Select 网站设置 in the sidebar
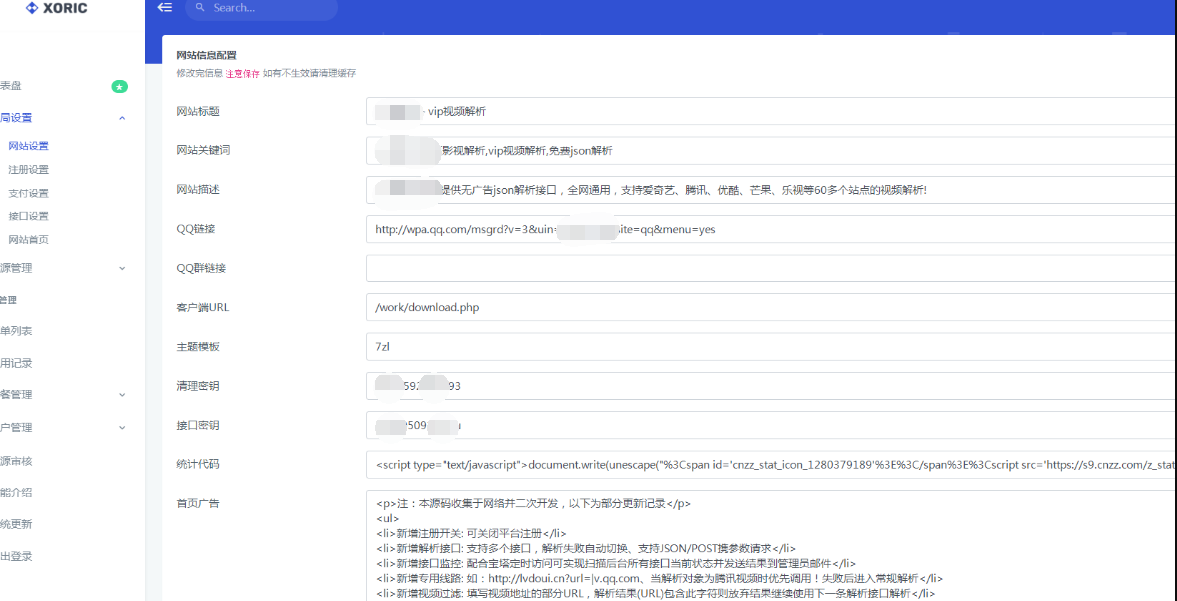Image resolution: width=1177 pixels, height=601 pixels. tap(28, 146)
